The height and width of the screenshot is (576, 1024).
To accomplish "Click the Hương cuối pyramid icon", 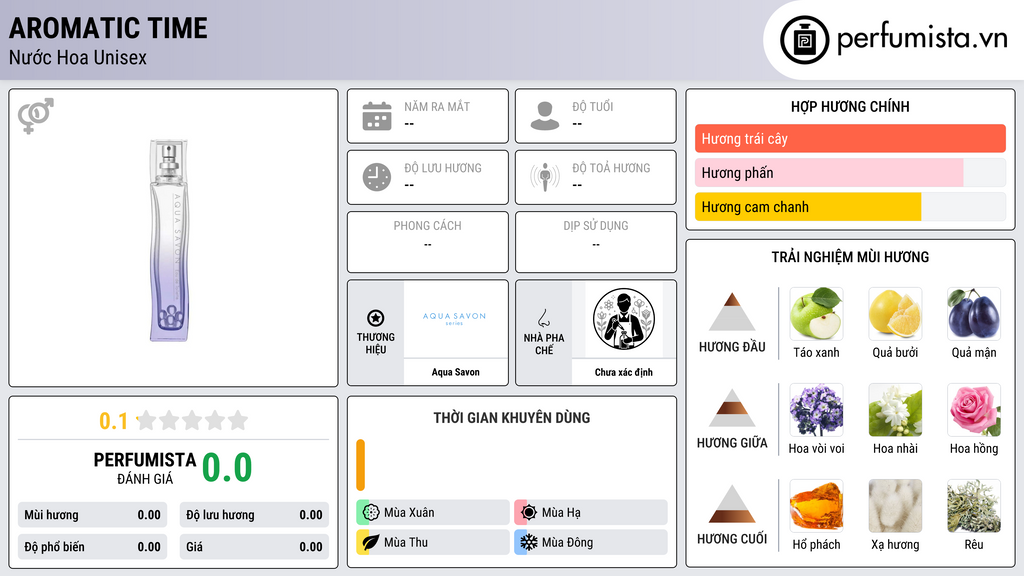I will tap(732, 504).
